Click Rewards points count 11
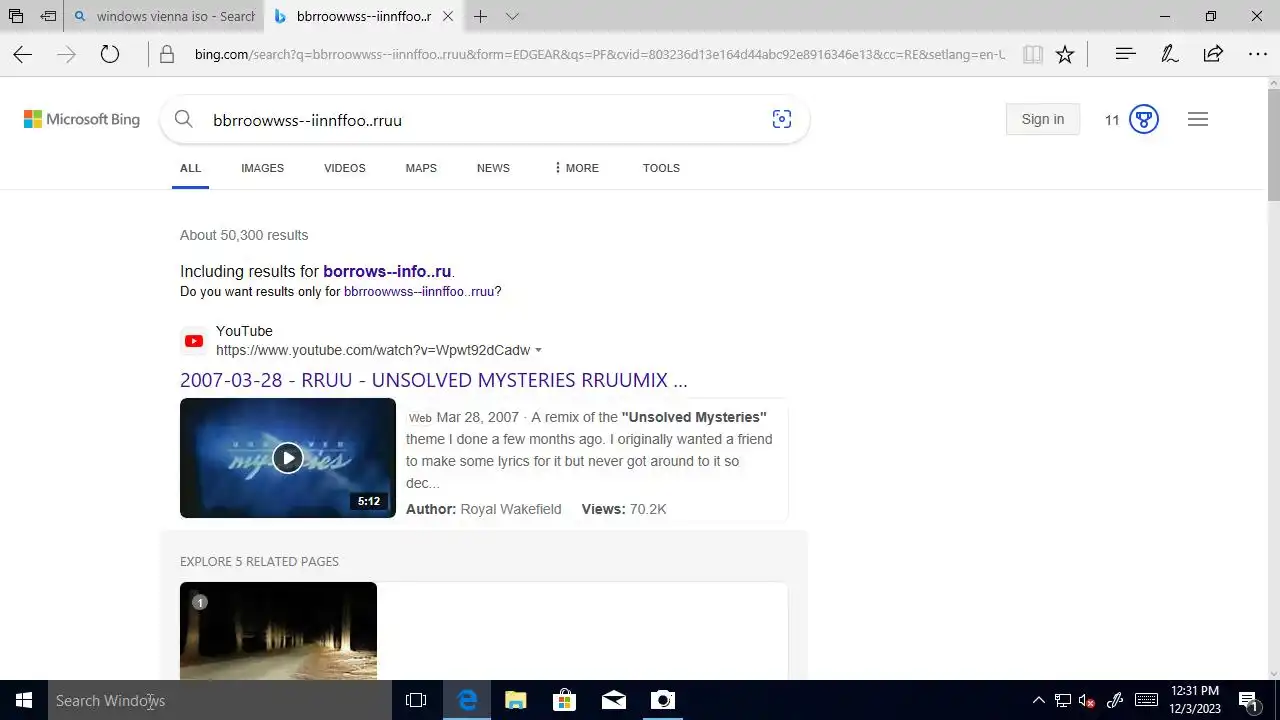The width and height of the screenshot is (1280, 720). tap(1112, 120)
